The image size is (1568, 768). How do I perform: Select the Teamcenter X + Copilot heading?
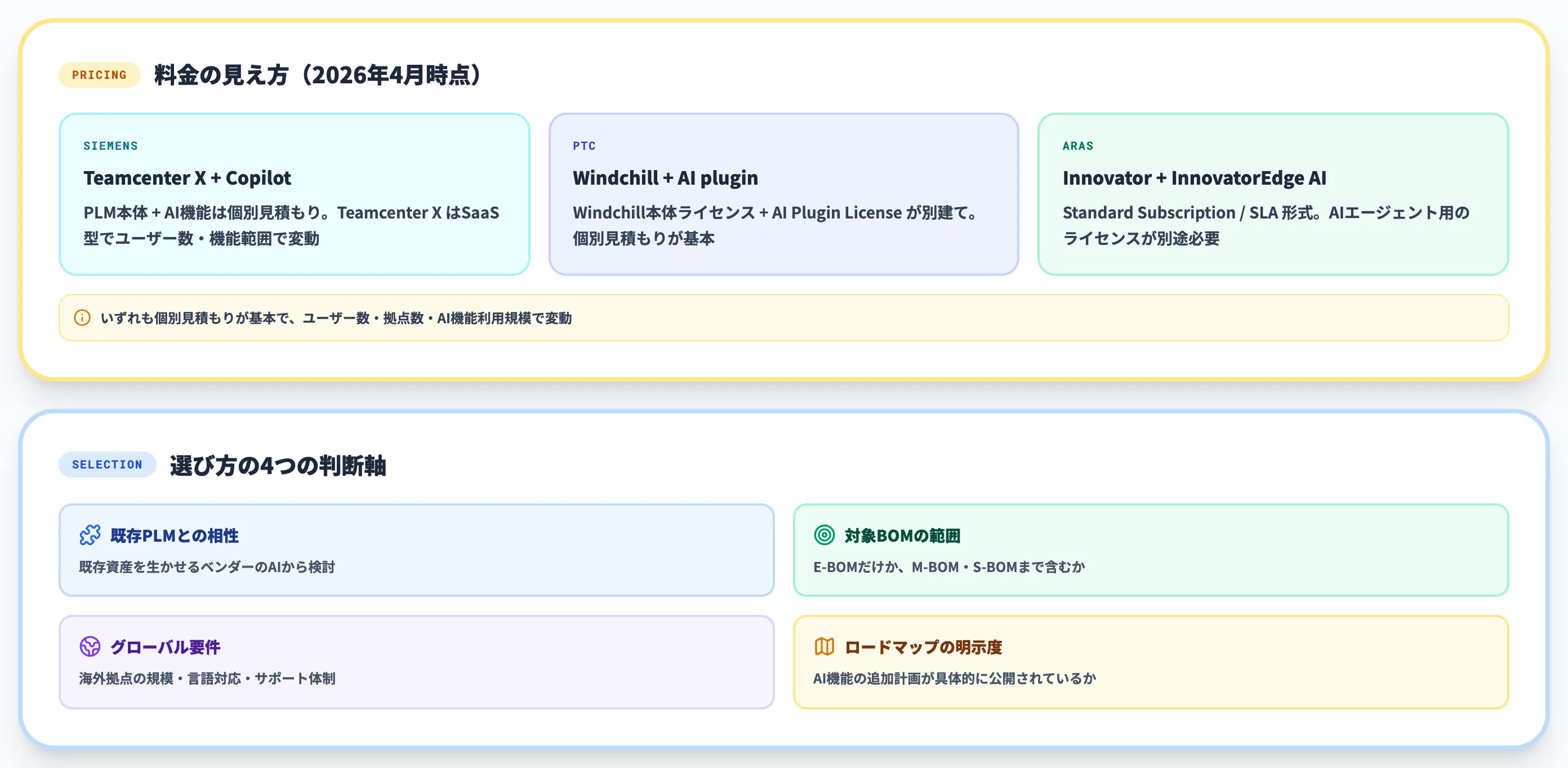187,178
